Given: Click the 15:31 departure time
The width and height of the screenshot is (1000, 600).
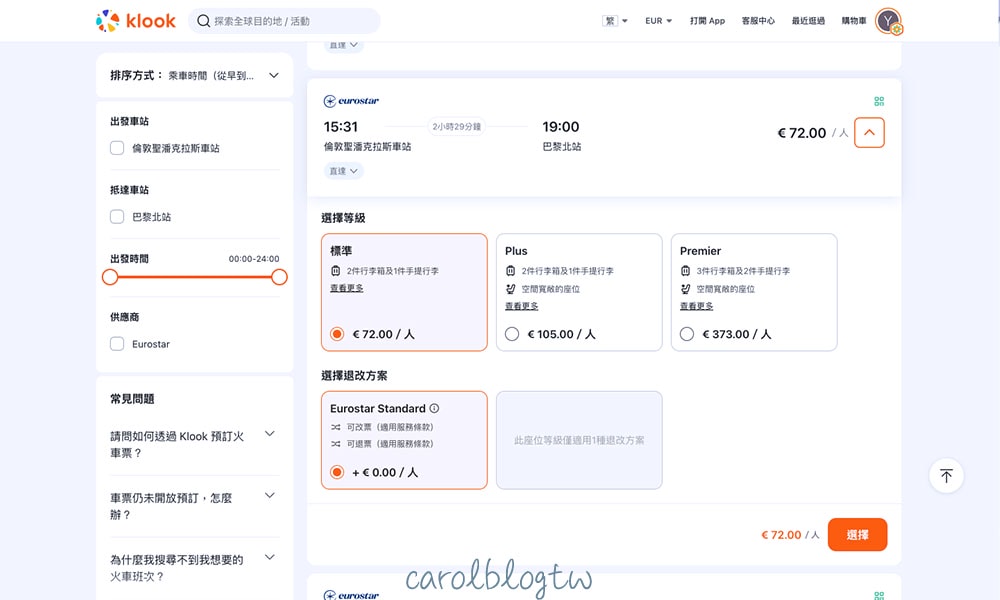Looking at the screenshot, I should pyautogui.click(x=341, y=127).
